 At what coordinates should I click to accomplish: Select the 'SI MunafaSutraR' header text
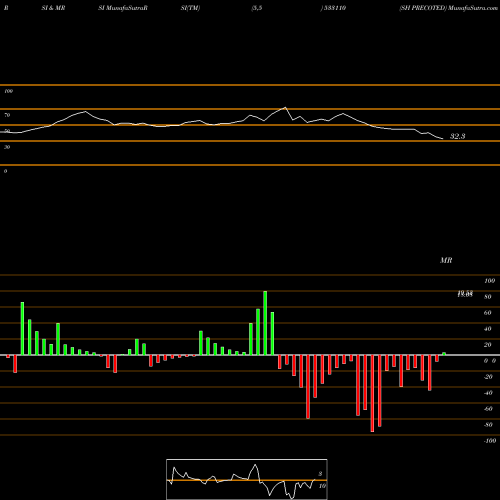pyautogui.click(x=123, y=8)
